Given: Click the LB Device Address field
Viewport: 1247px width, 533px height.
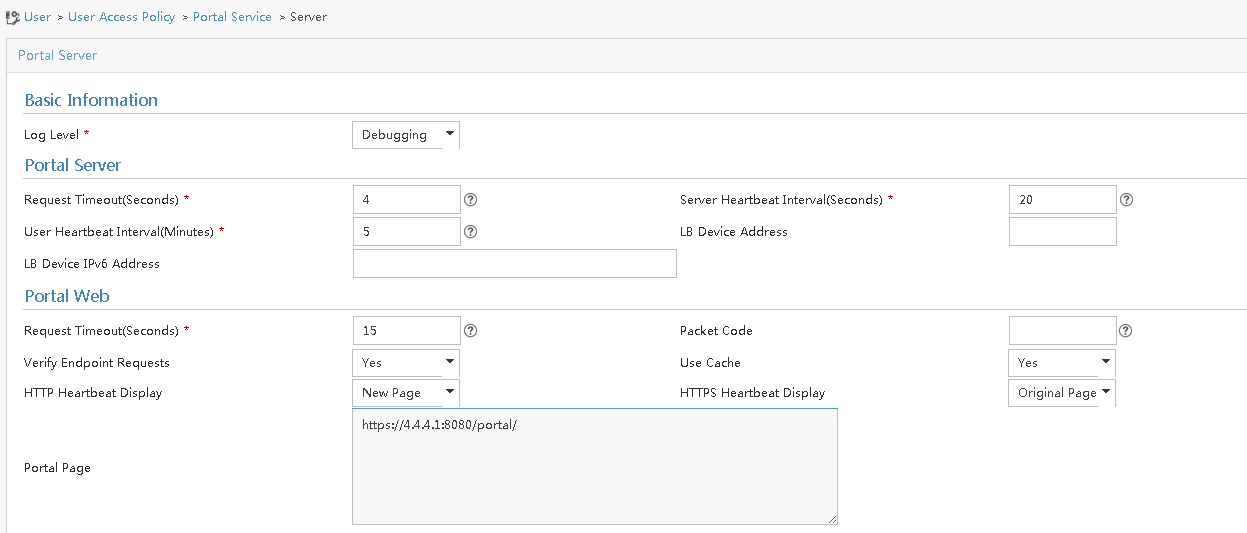Looking at the screenshot, I should click(1063, 232).
